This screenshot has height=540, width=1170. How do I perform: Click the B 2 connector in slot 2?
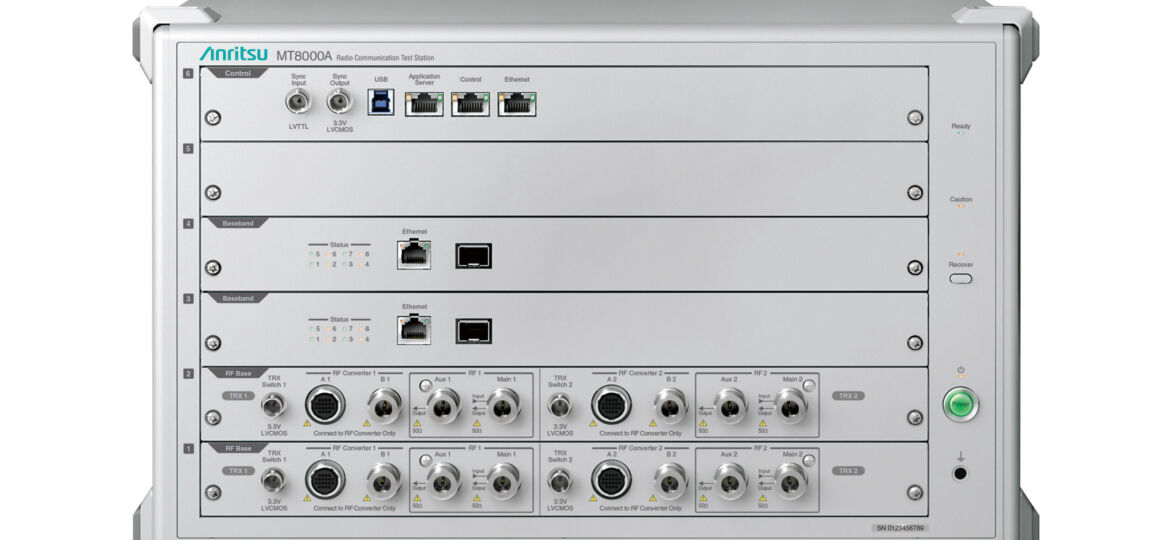pyautogui.click(x=670, y=406)
